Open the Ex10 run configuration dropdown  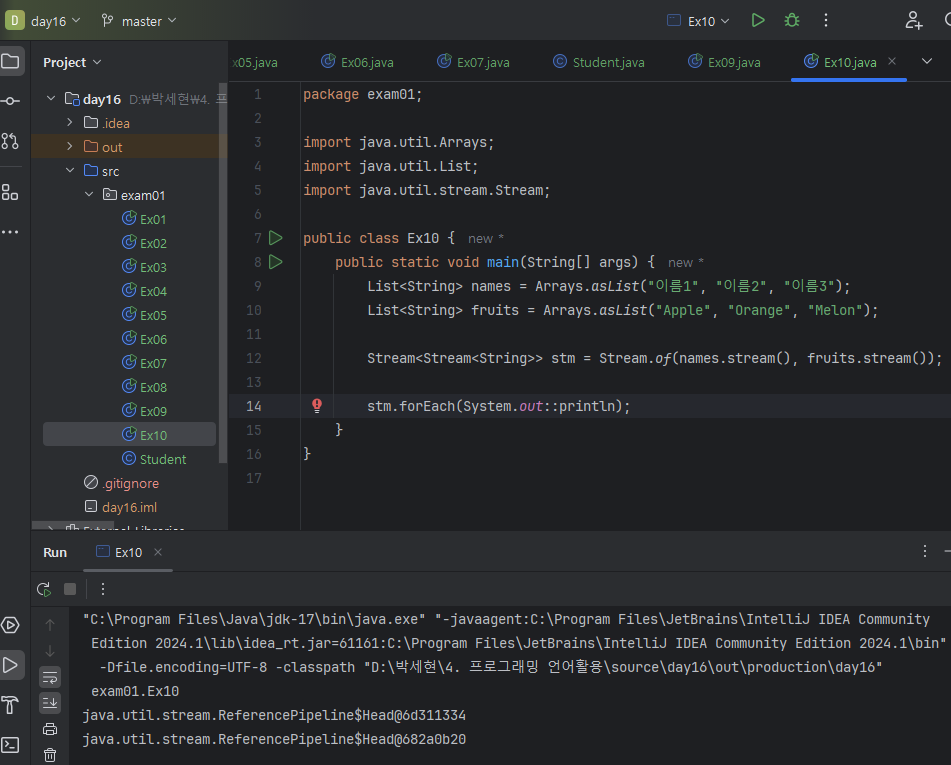(699, 21)
